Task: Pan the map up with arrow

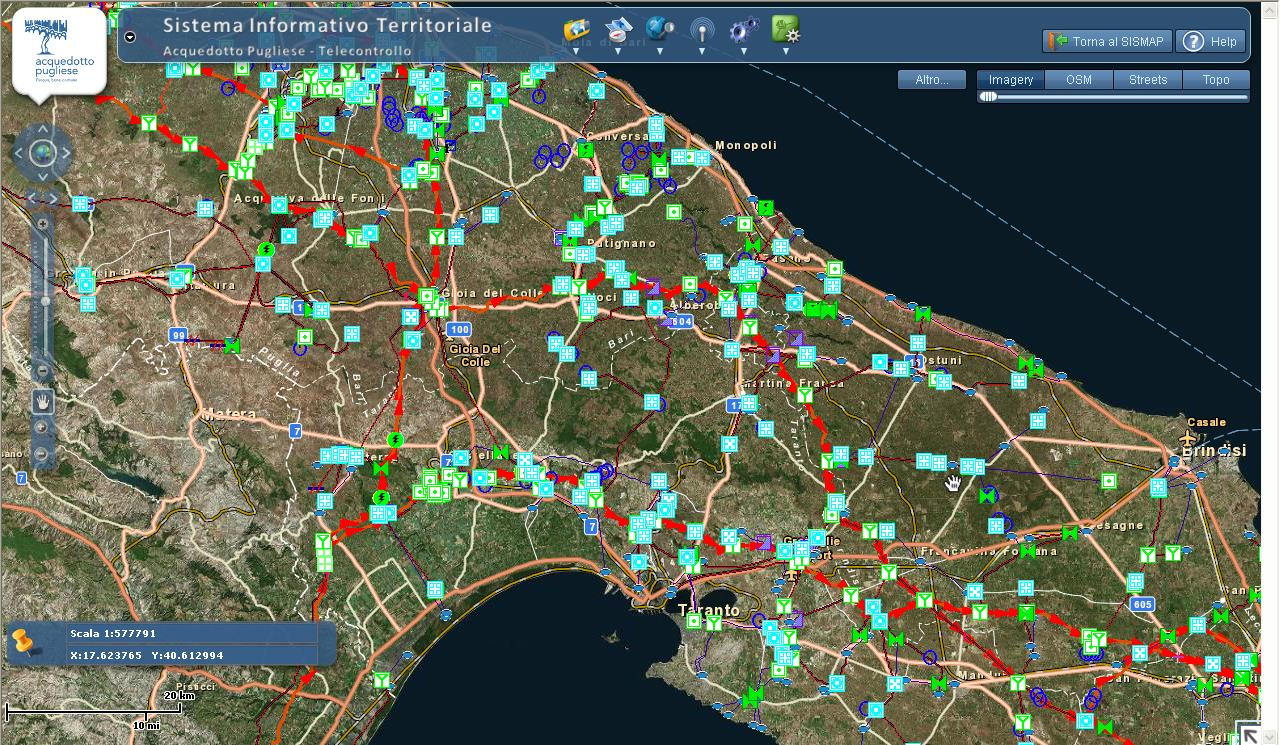Action: tap(42, 129)
